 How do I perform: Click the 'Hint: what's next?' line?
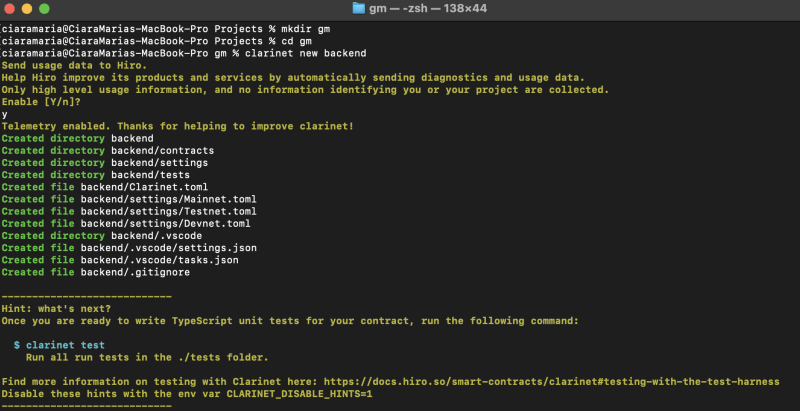(x=56, y=309)
